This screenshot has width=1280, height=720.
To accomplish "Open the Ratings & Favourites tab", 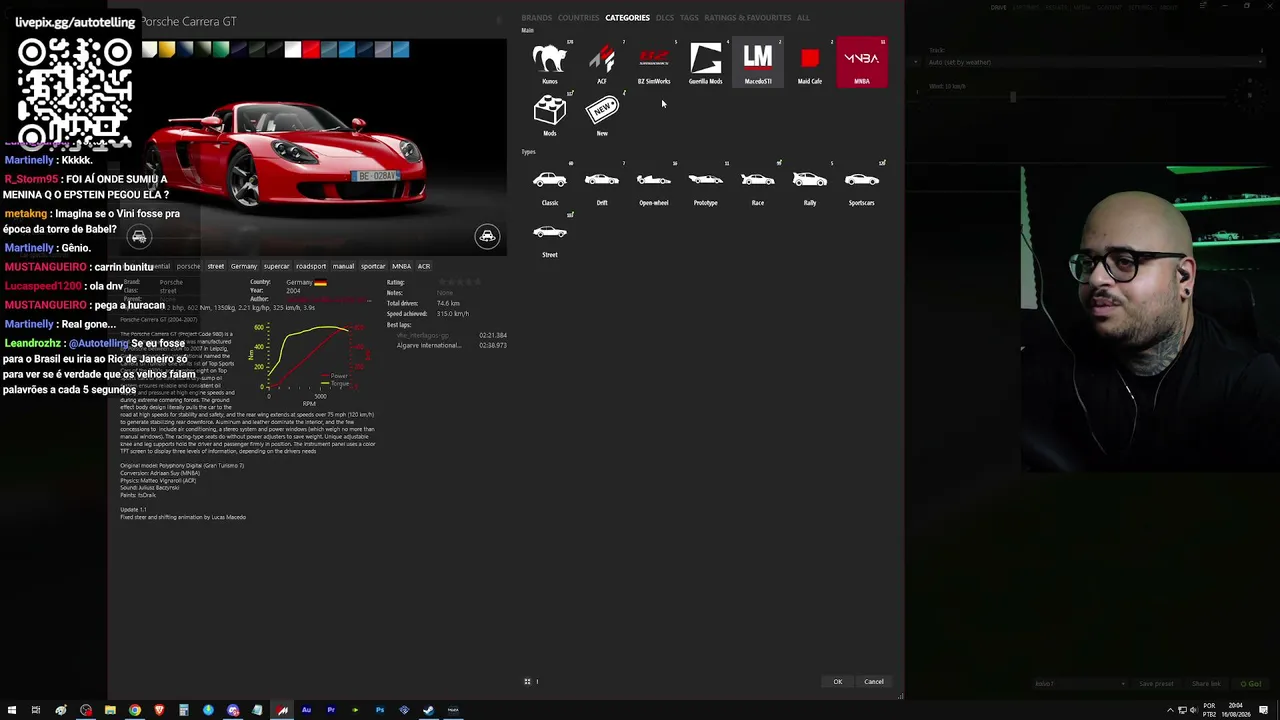I will point(747,18).
